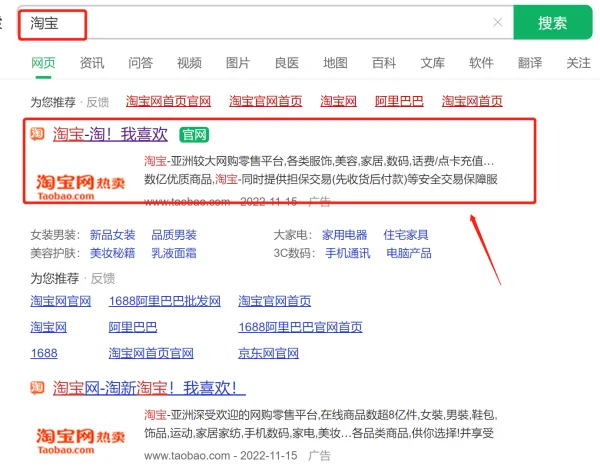Open blue related search 淘宝网官网
Viewport: 600px width, 466px height.
coord(61,301)
